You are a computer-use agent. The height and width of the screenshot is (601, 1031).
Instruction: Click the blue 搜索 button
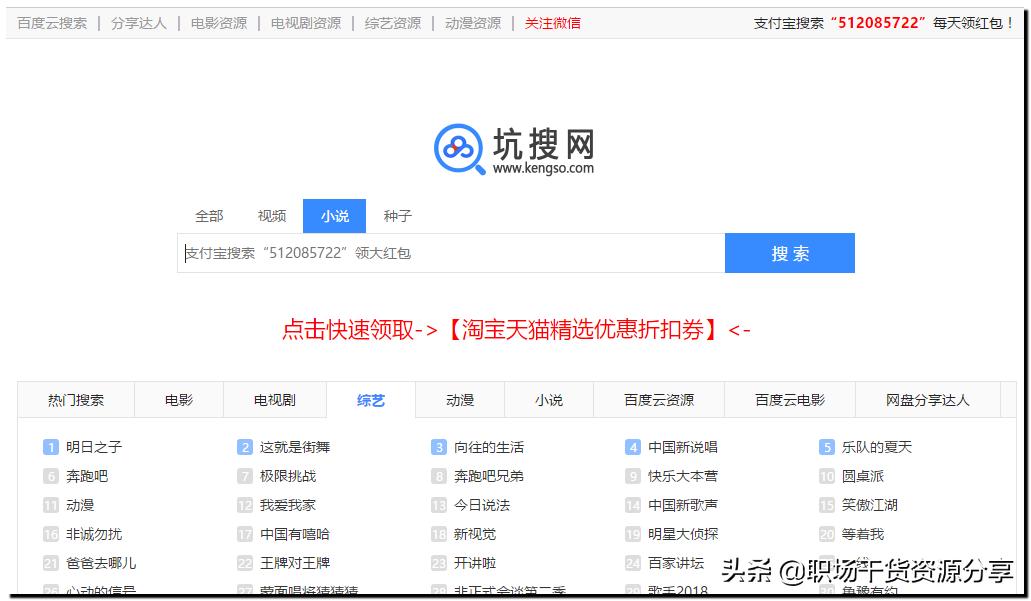click(789, 252)
